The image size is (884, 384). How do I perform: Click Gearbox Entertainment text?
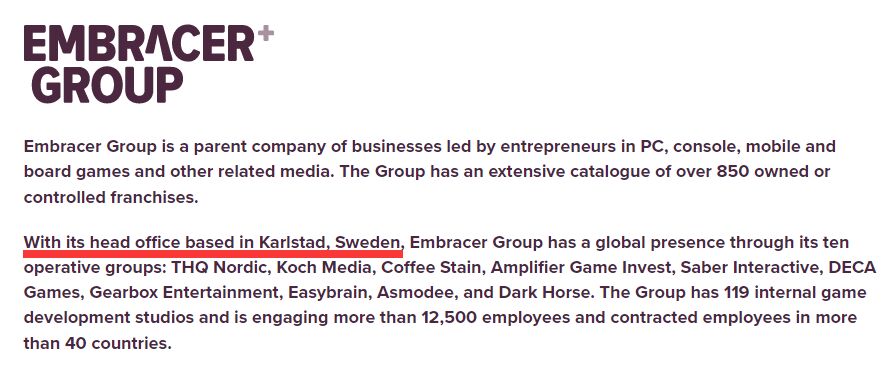pyautogui.click(x=185, y=293)
